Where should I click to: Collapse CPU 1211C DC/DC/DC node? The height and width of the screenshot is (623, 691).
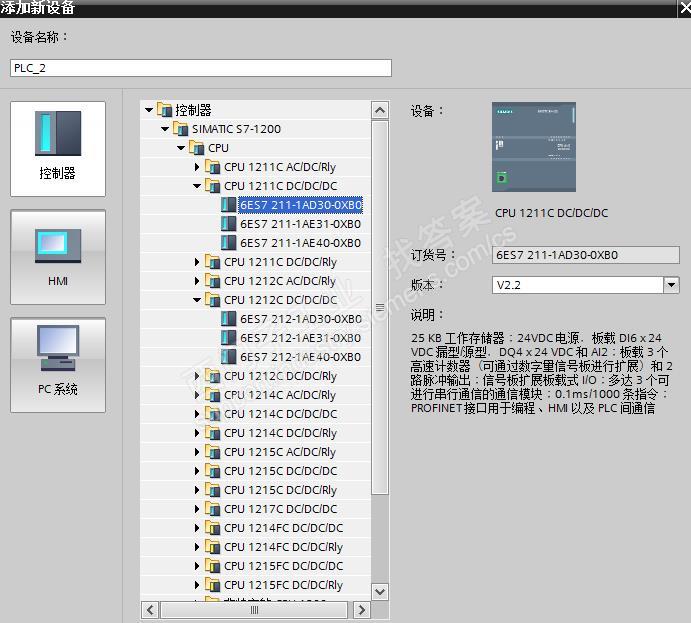click(x=197, y=186)
